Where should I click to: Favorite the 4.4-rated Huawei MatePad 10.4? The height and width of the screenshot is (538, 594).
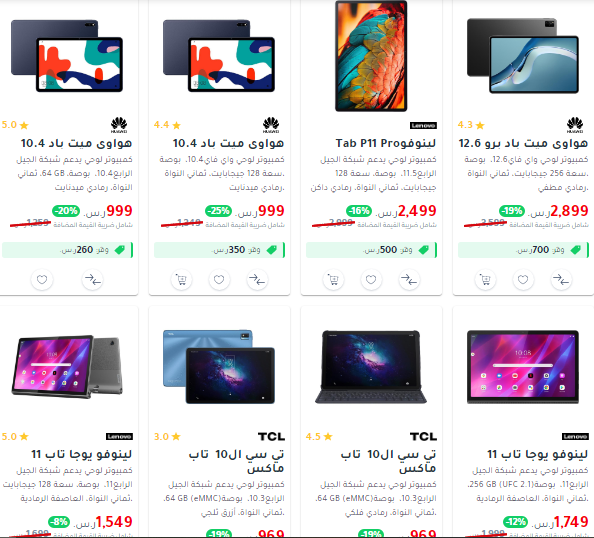(x=219, y=280)
